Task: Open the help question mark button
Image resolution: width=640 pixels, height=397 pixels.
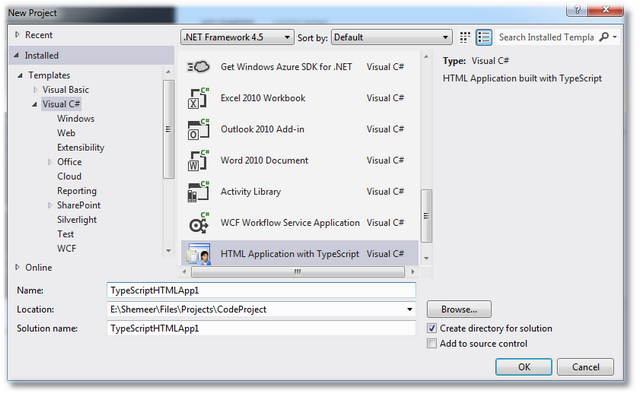Action: point(577,9)
